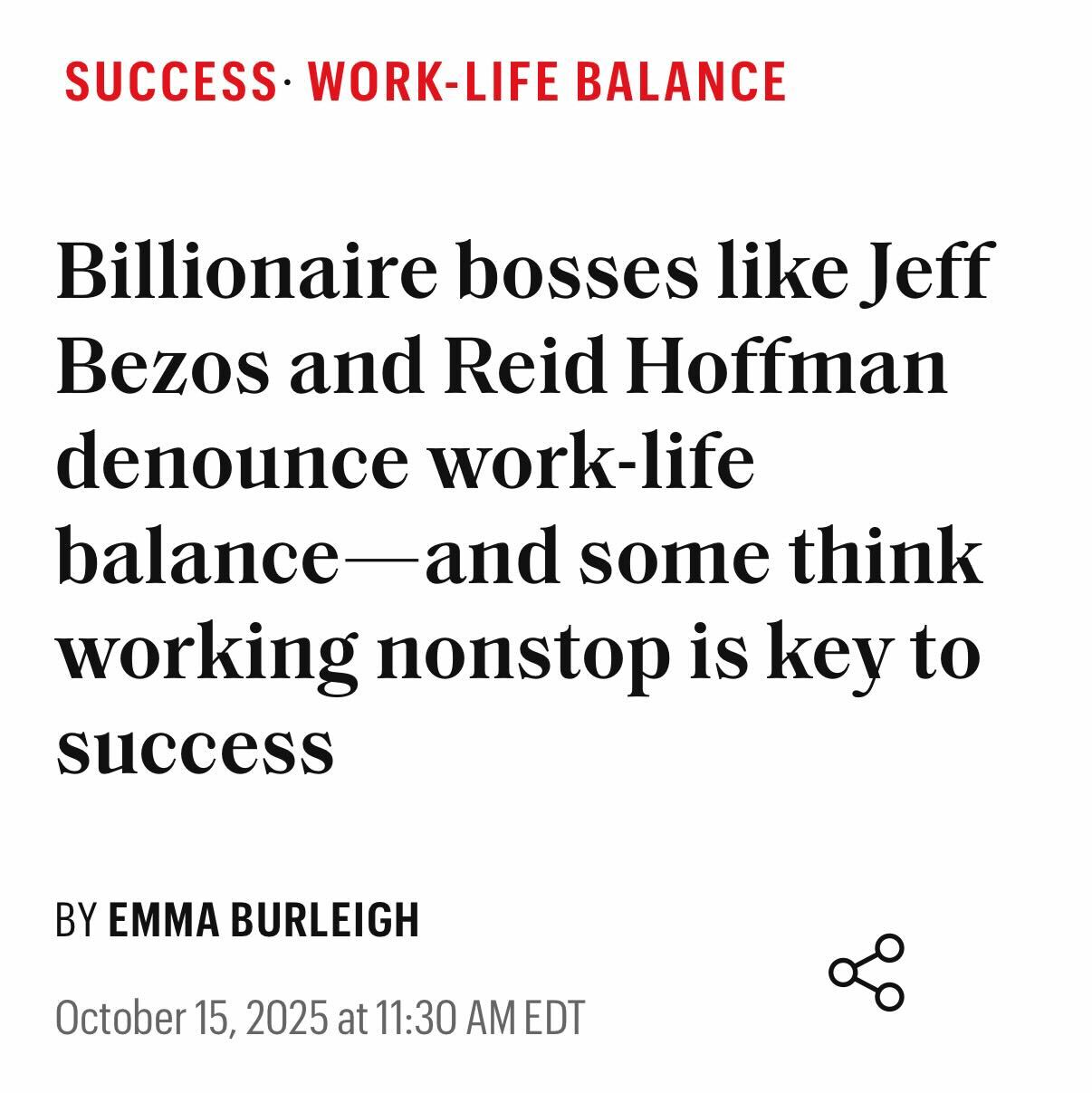Click the dot separator between category links
The height and width of the screenshot is (1093, 1092).
288,81
